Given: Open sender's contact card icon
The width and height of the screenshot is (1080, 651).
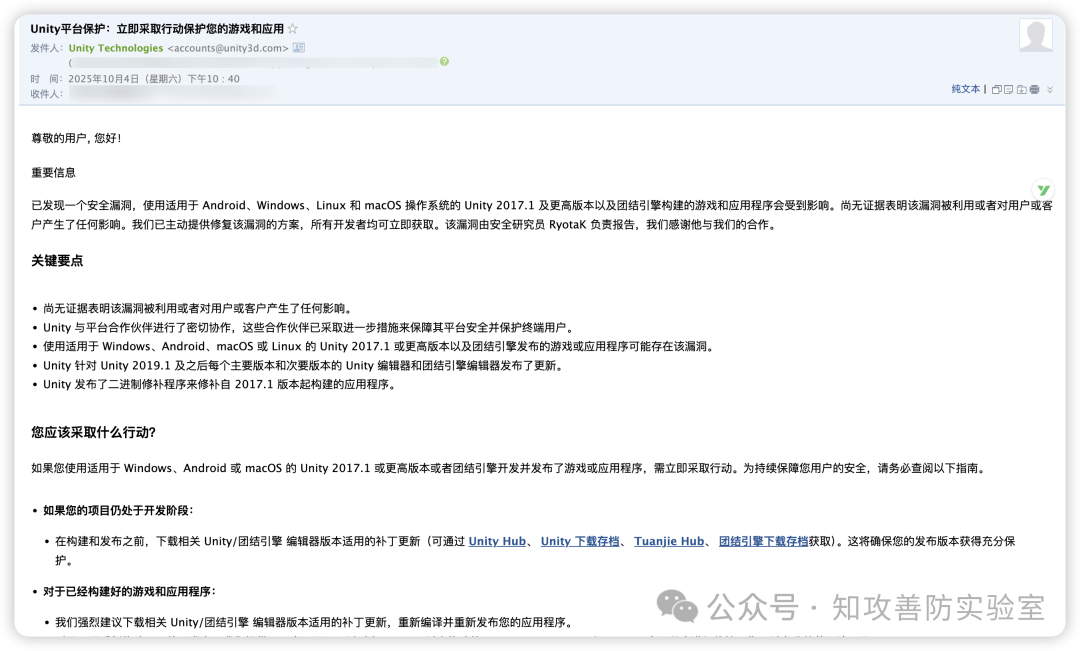Looking at the screenshot, I should coord(299,48).
